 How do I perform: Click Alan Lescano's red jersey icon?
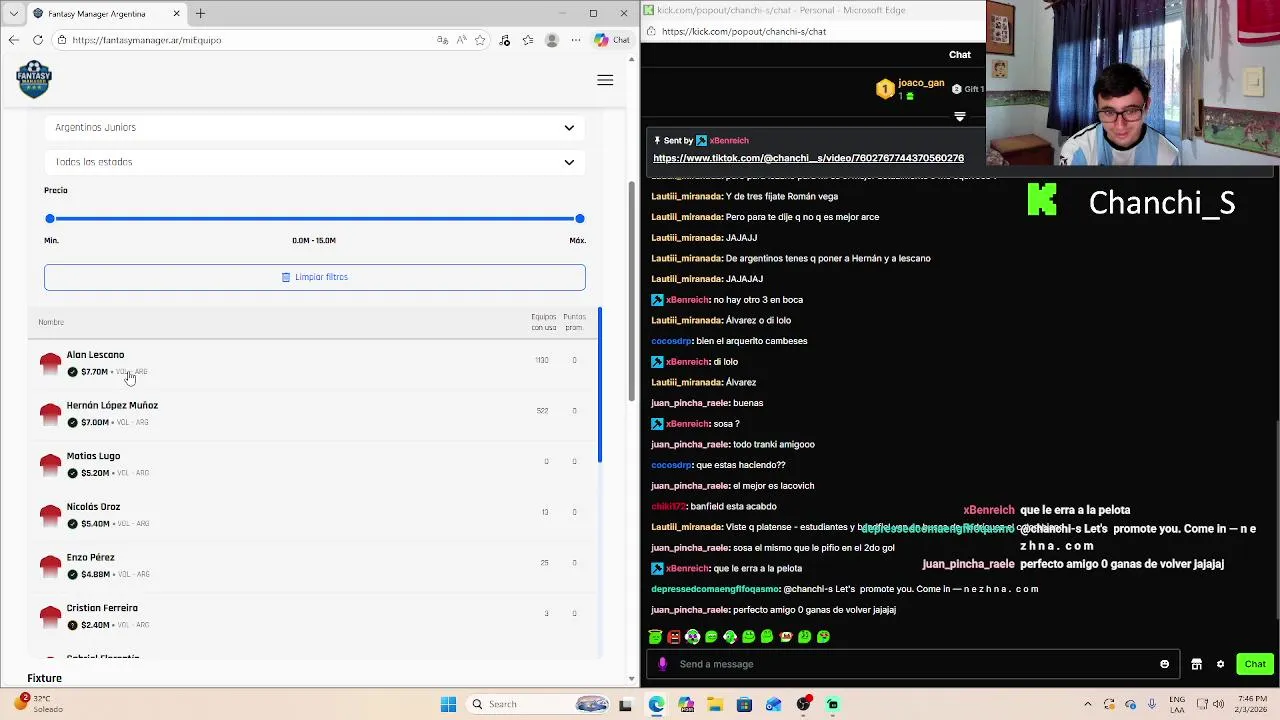tap(50, 364)
